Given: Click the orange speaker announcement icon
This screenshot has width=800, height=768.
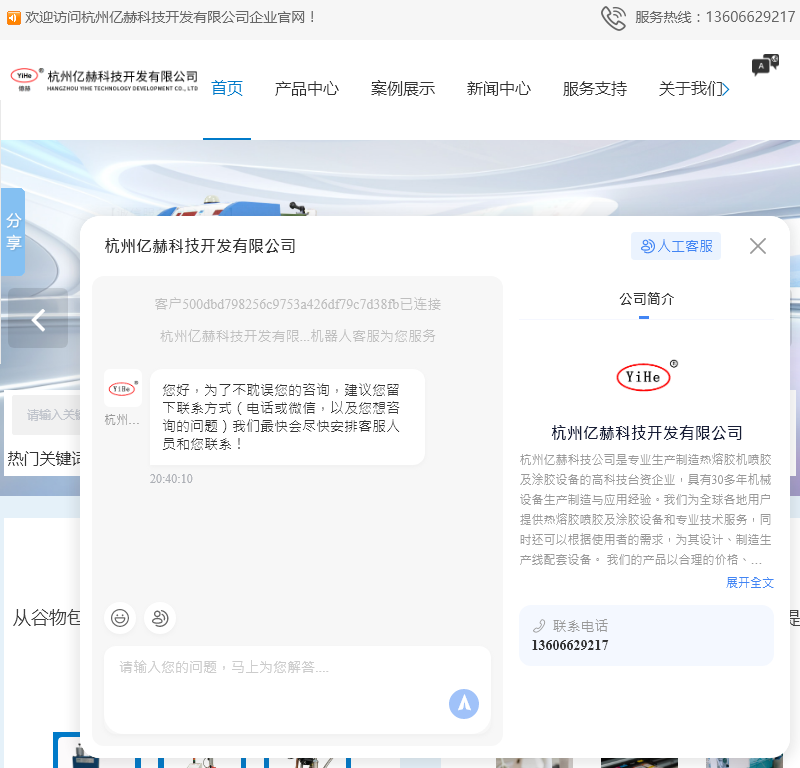Looking at the screenshot, I should coord(14,18).
